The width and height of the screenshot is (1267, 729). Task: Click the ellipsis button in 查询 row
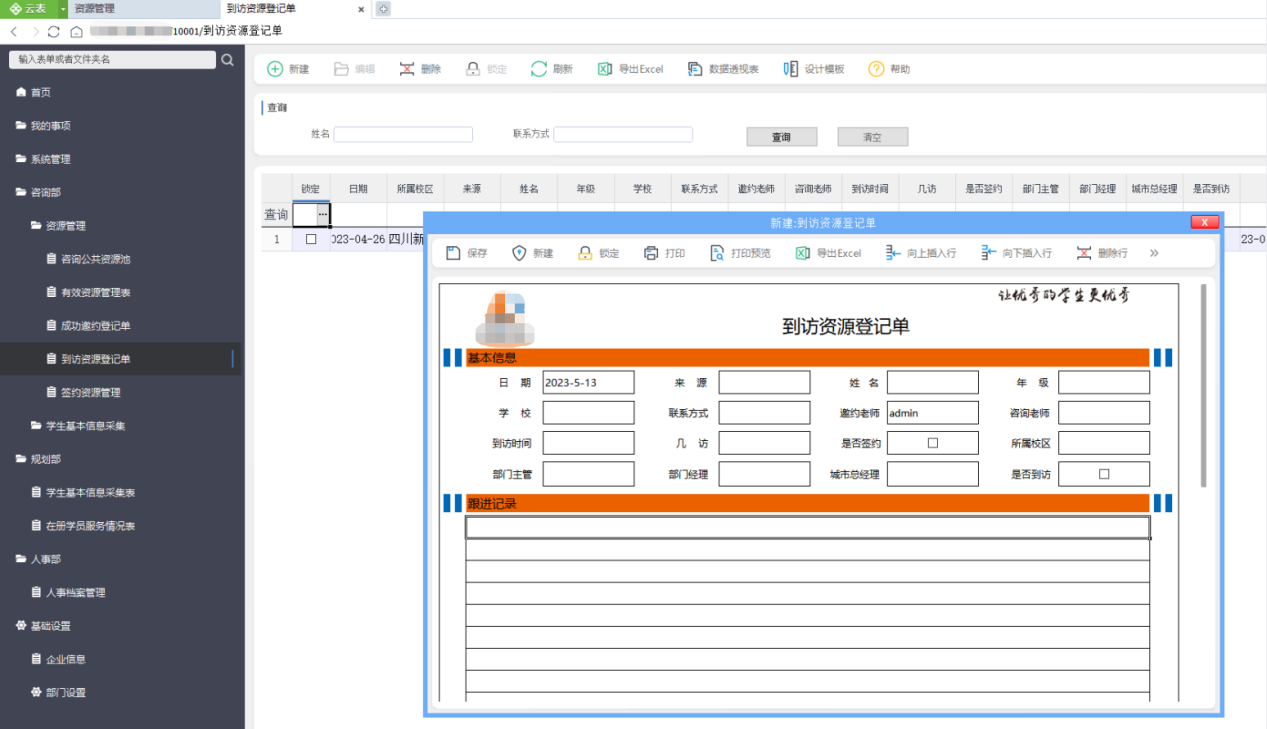tap(322, 214)
